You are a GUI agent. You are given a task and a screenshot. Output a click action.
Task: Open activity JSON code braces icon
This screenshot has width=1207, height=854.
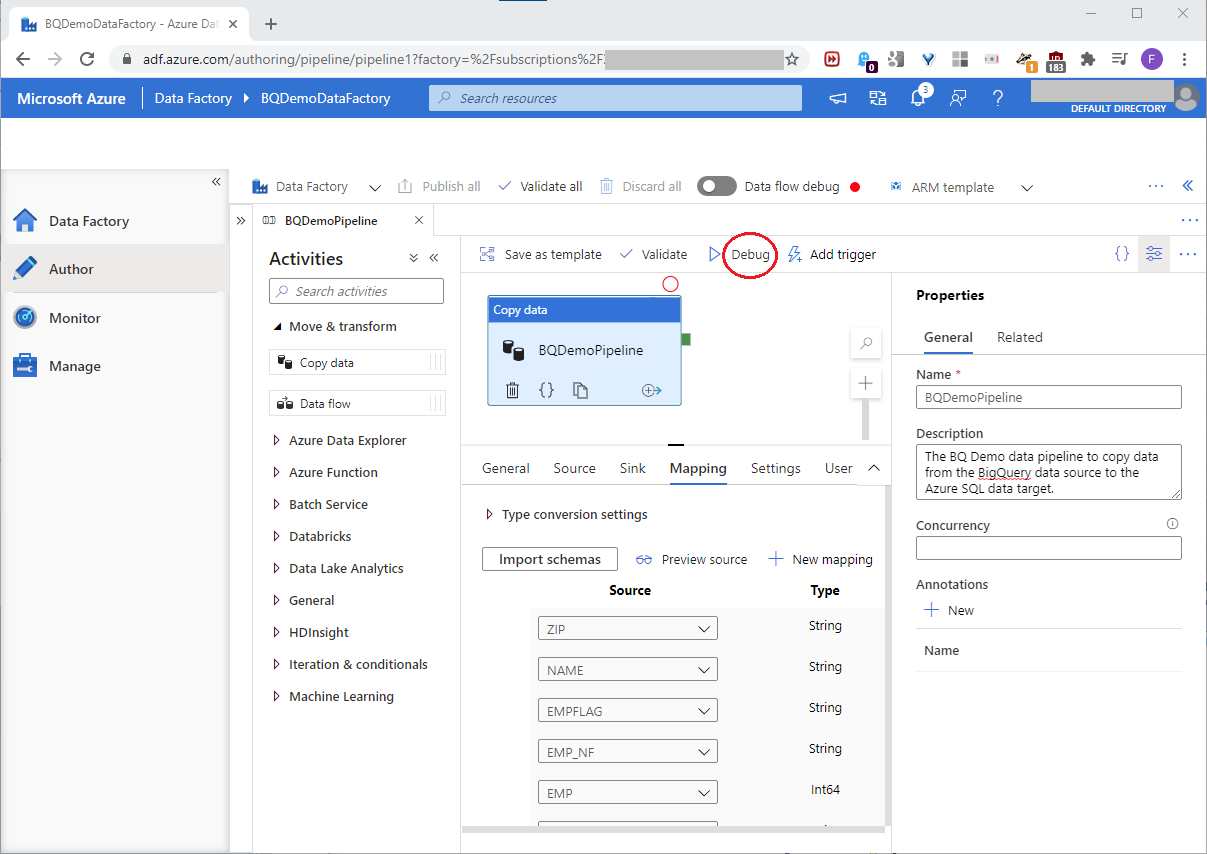546,390
